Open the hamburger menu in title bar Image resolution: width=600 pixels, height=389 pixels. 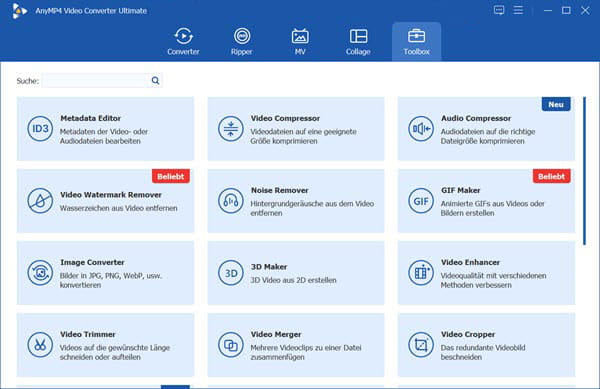click(x=518, y=10)
